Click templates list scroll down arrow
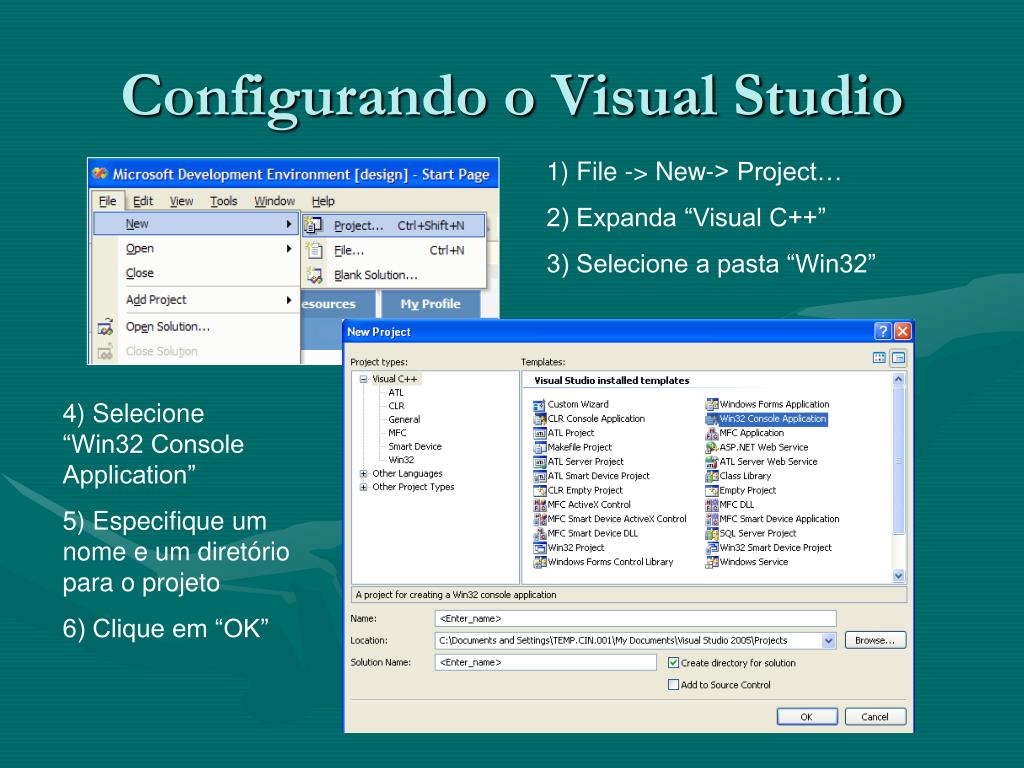Viewport: 1024px width, 768px height. [899, 576]
